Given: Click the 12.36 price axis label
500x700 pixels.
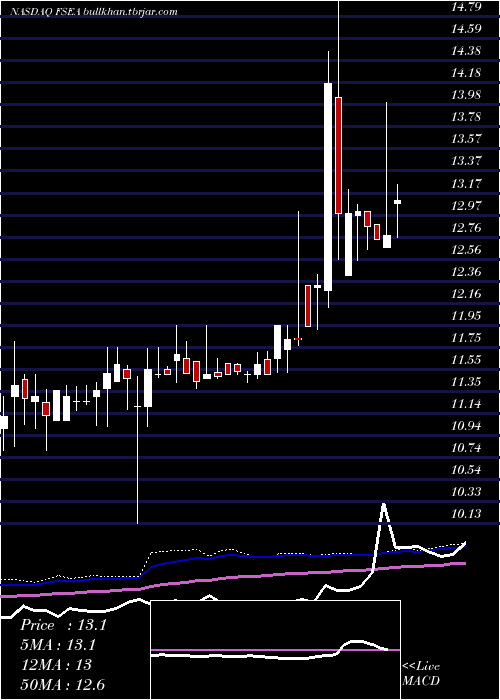Looking at the screenshot, I should [466, 271].
